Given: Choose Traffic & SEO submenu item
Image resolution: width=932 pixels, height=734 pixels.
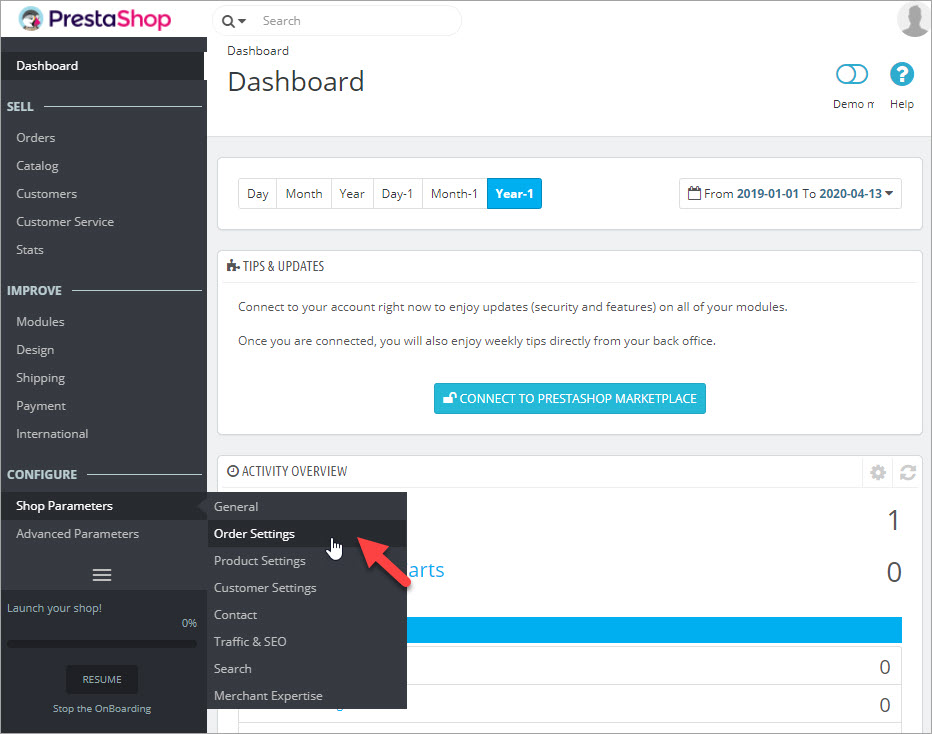Looking at the screenshot, I should pyautogui.click(x=307, y=642).
